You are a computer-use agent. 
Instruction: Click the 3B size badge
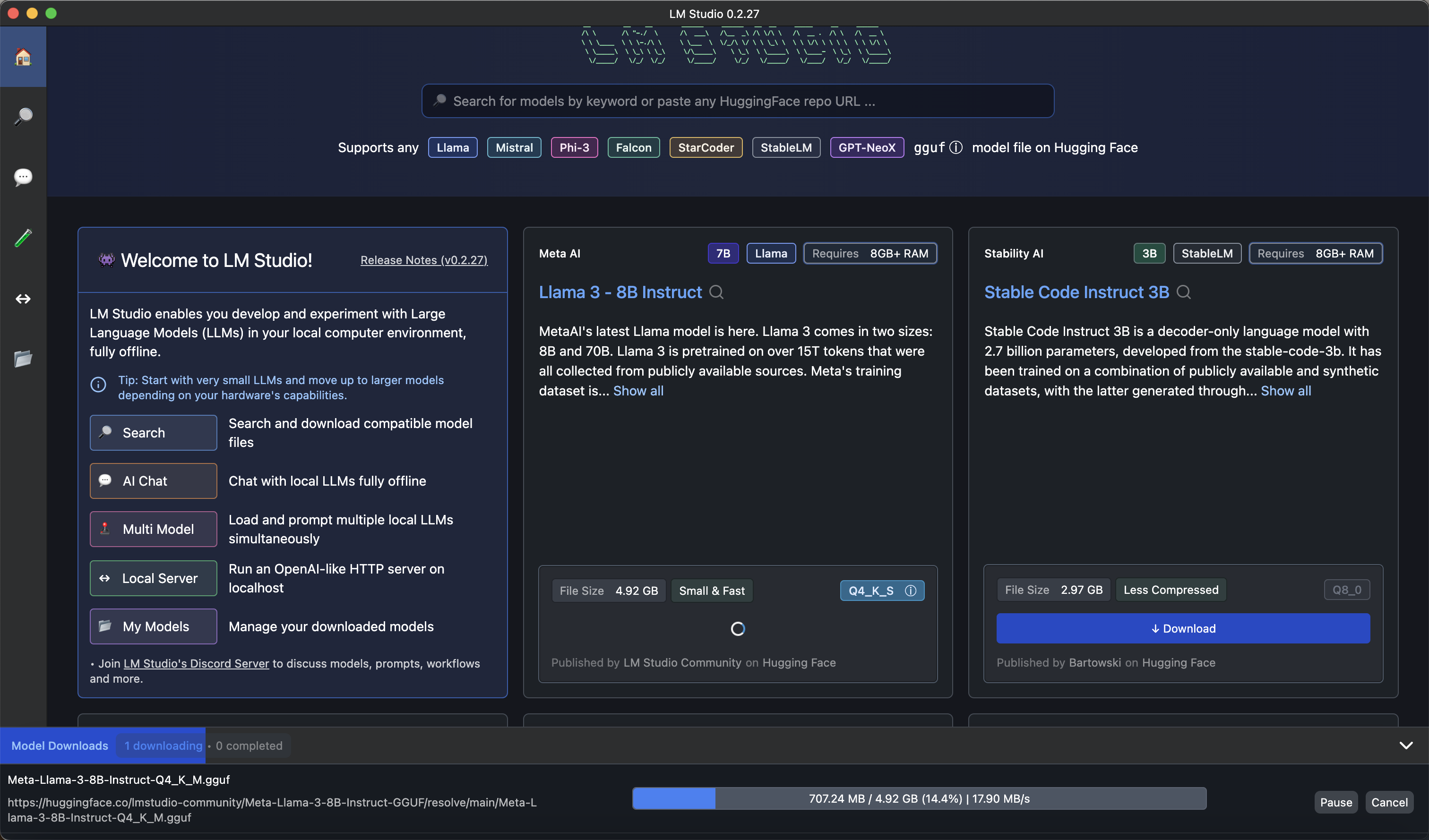tap(1149, 253)
